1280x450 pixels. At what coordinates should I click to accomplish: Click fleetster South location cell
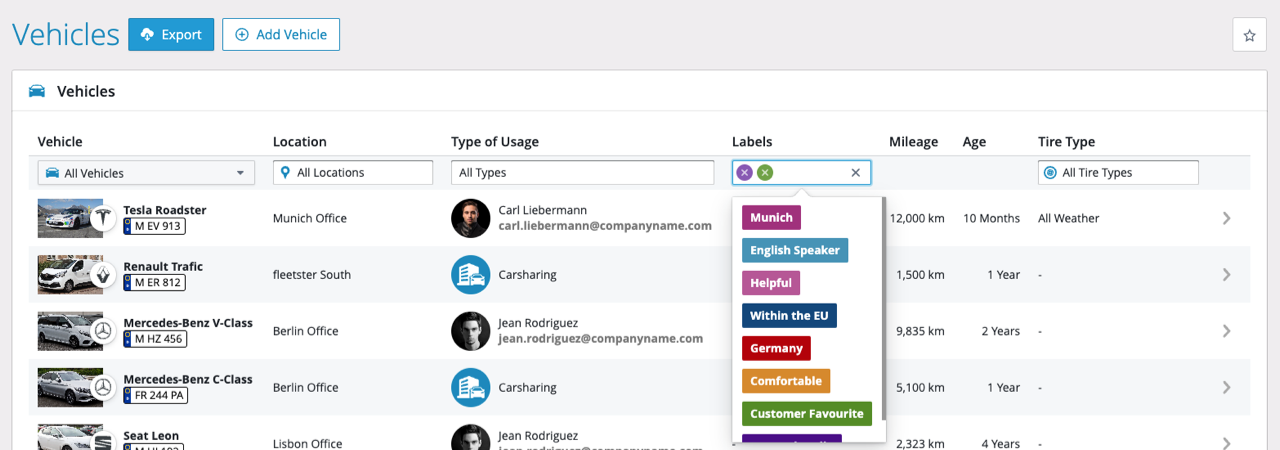314,274
